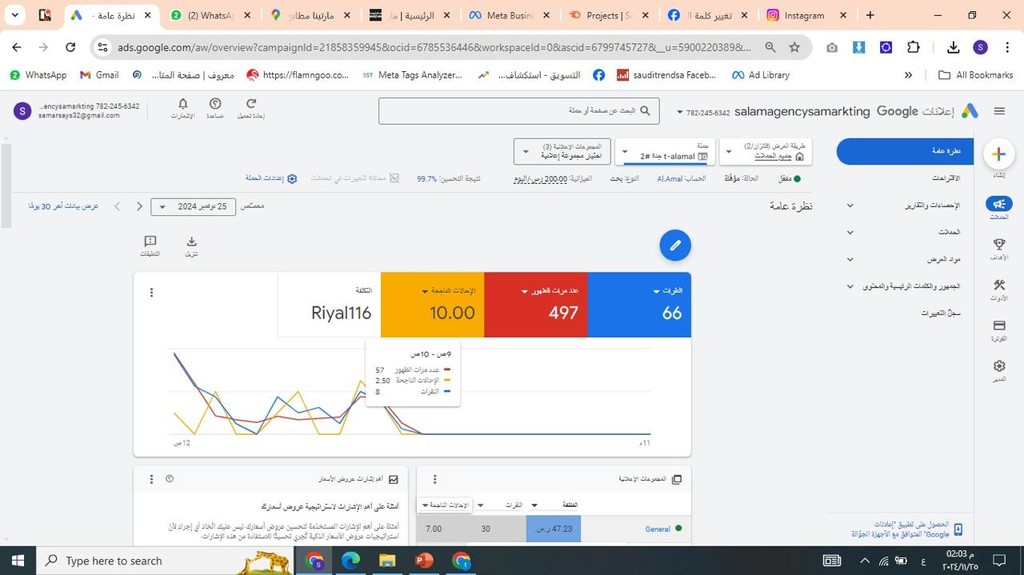Viewport: 1024px width, 575px height.
Task: Click the reload arrow icon in Google Ads
Action: point(251,104)
